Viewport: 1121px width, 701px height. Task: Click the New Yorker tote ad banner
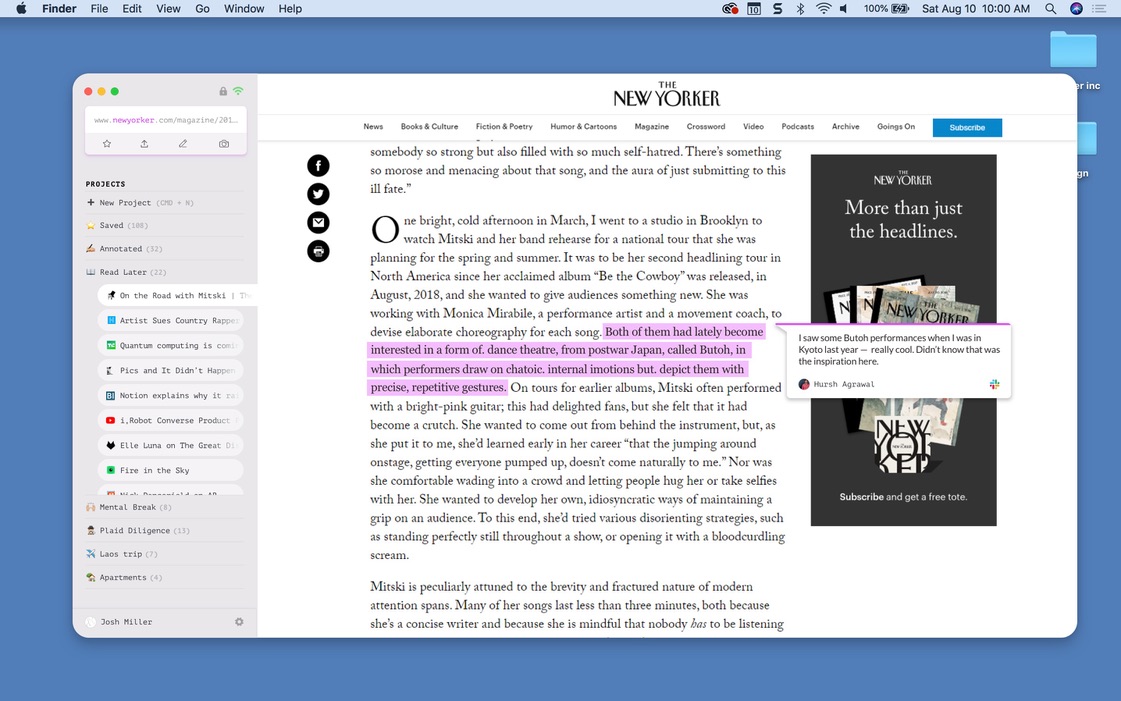pos(903,340)
